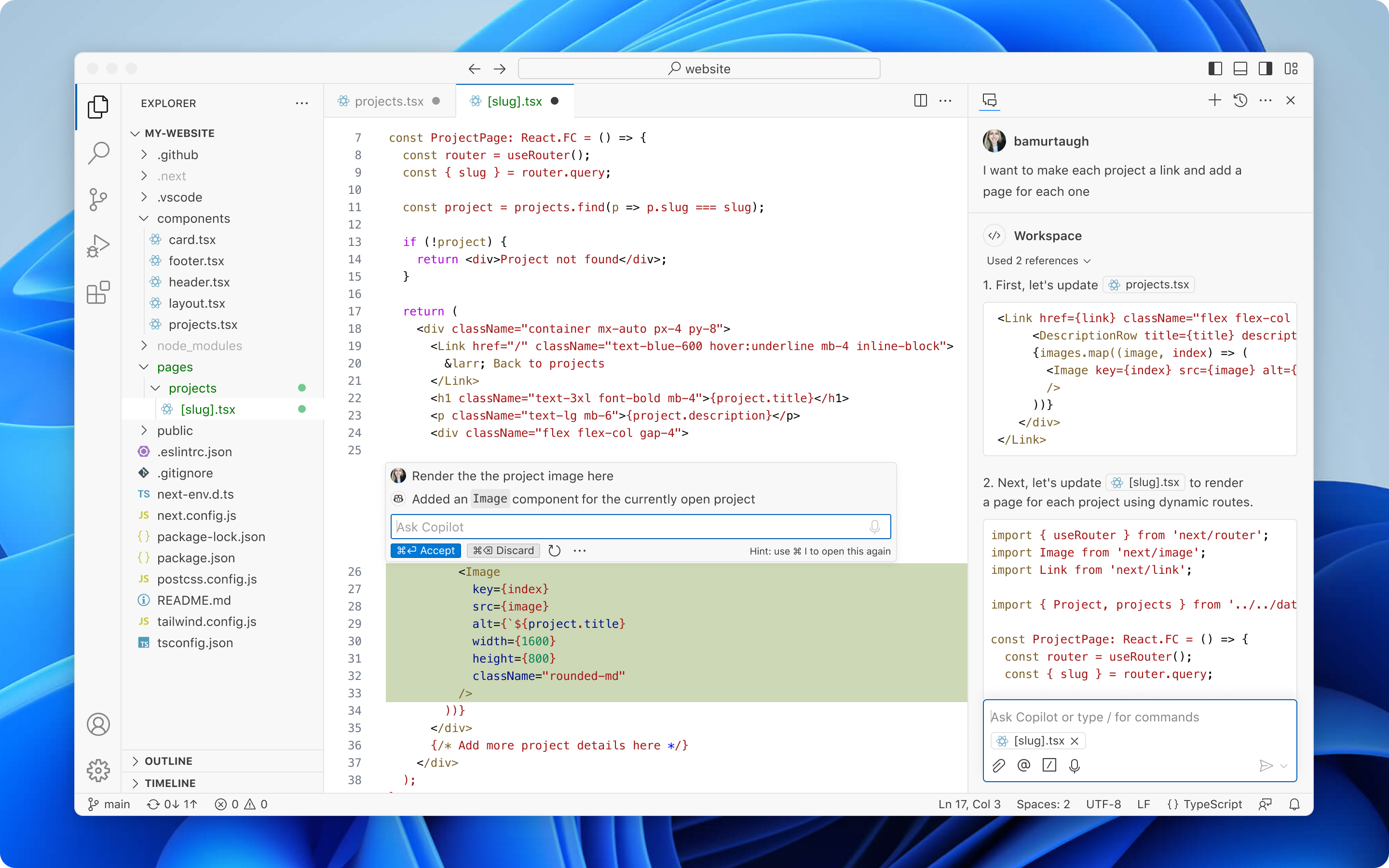Click the Extensions icon in sidebar
1389x868 pixels.
pyautogui.click(x=97, y=293)
